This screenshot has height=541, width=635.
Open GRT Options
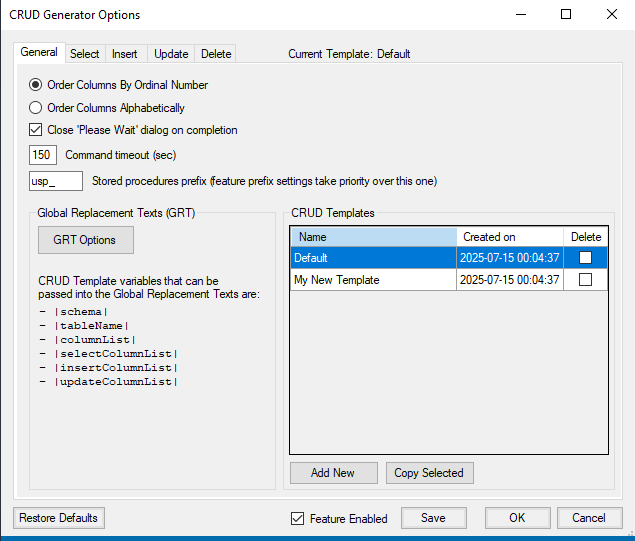tap(85, 240)
